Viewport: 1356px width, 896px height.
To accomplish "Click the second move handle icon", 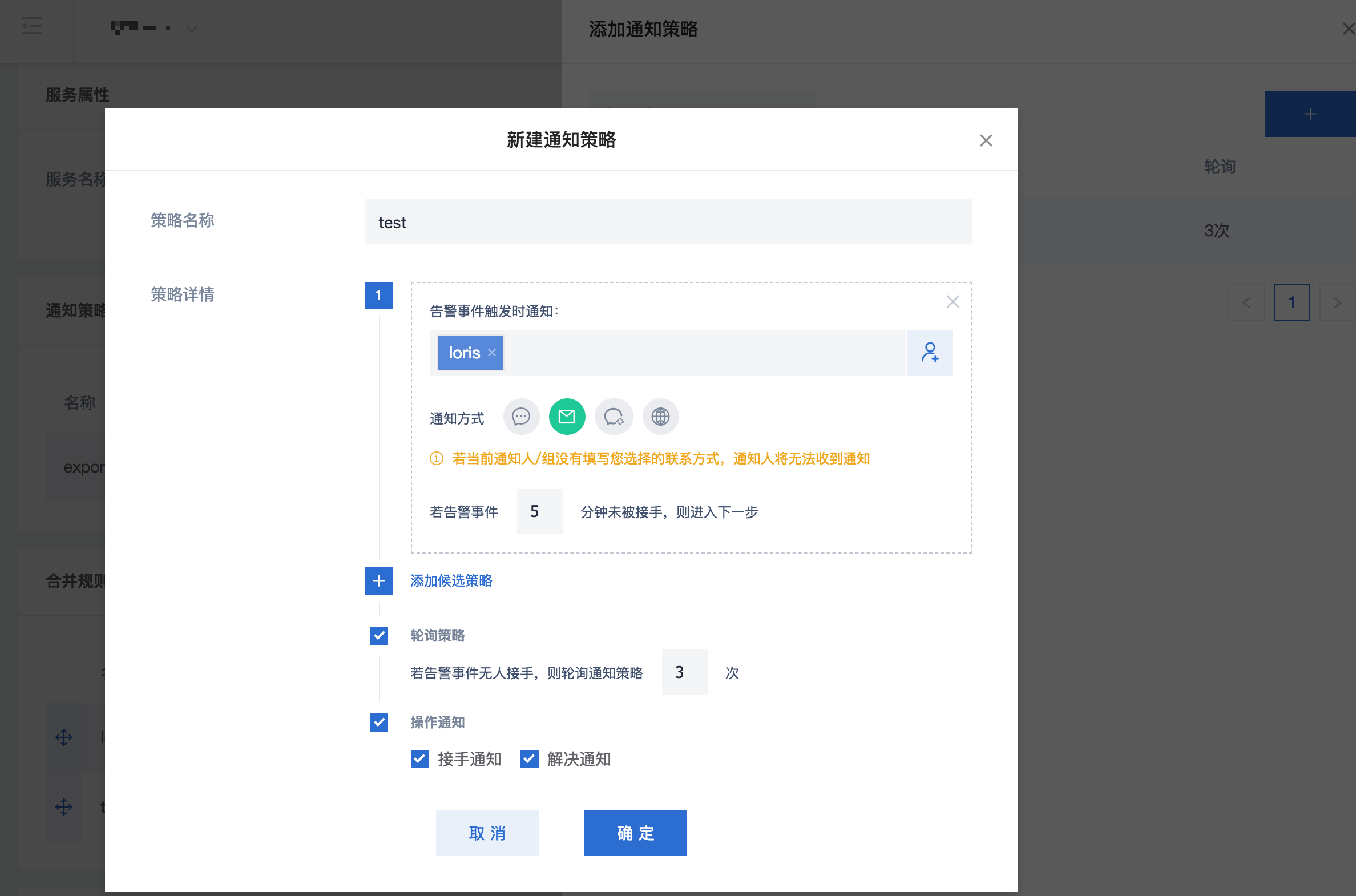I will click(63, 807).
